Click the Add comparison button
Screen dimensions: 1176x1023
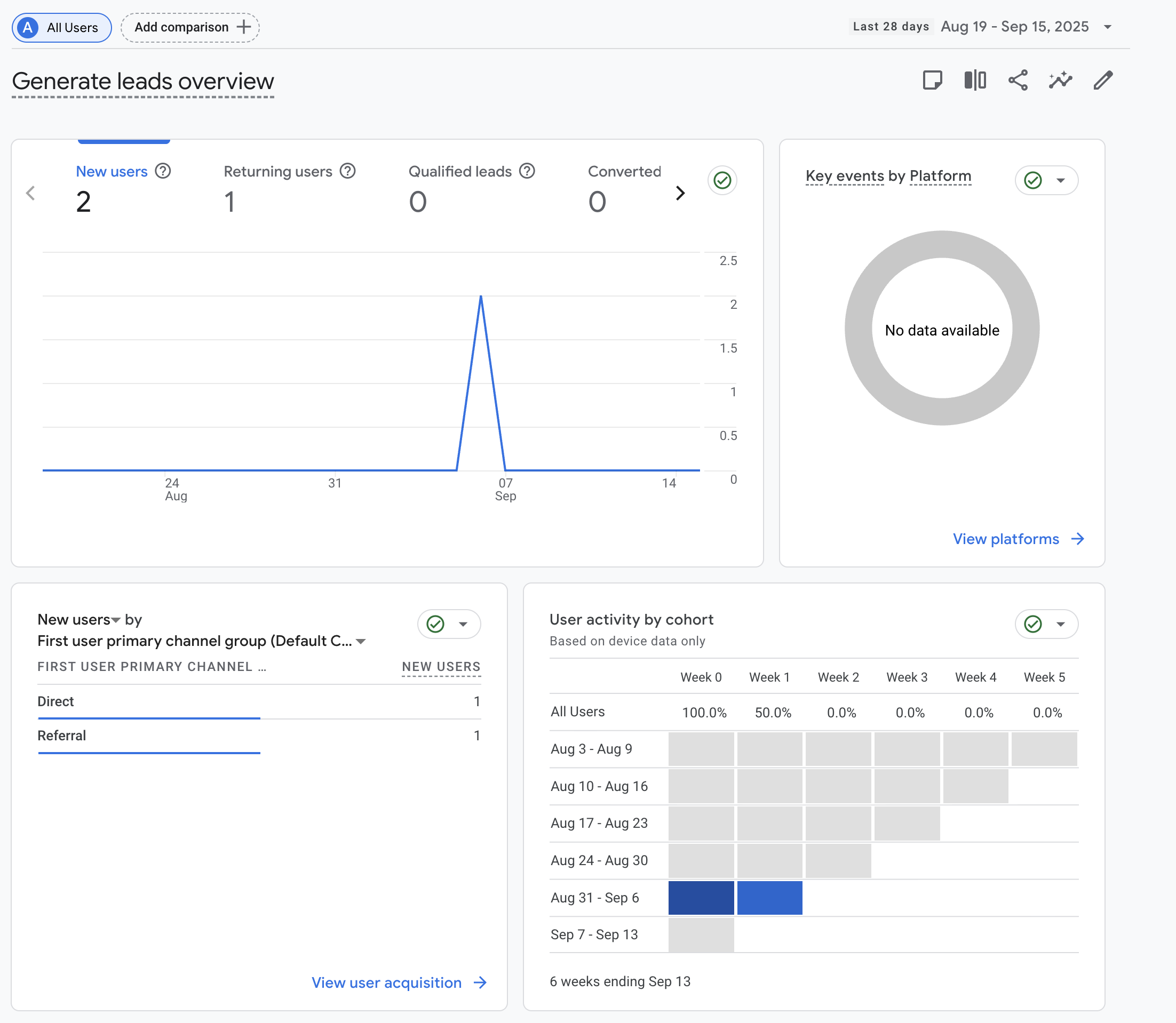190,27
